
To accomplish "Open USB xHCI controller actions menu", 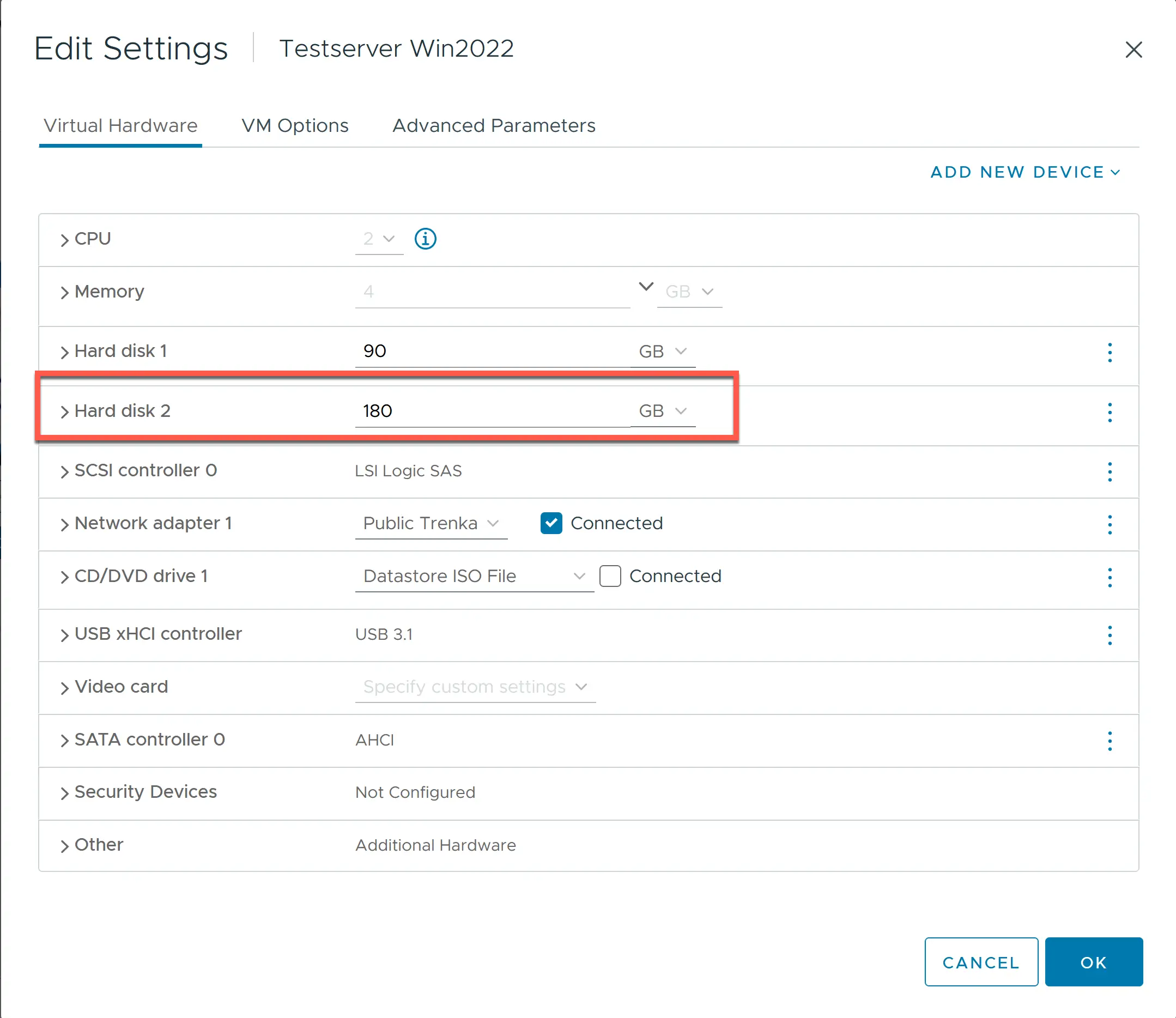I will 1110,634.
